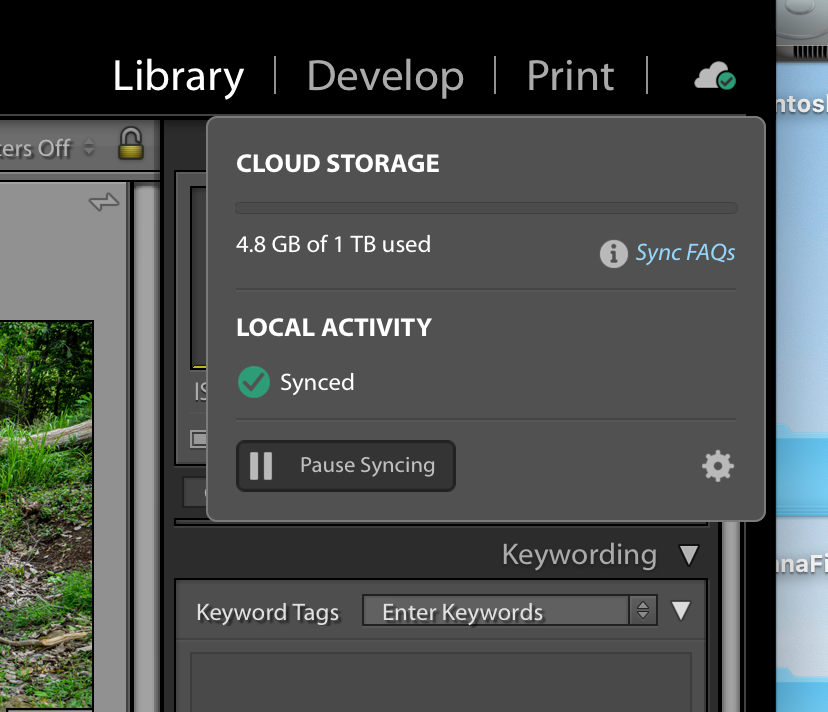The image size is (828, 712).
Task: Click the swap arrows icon above photo
Action: (x=104, y=202)
